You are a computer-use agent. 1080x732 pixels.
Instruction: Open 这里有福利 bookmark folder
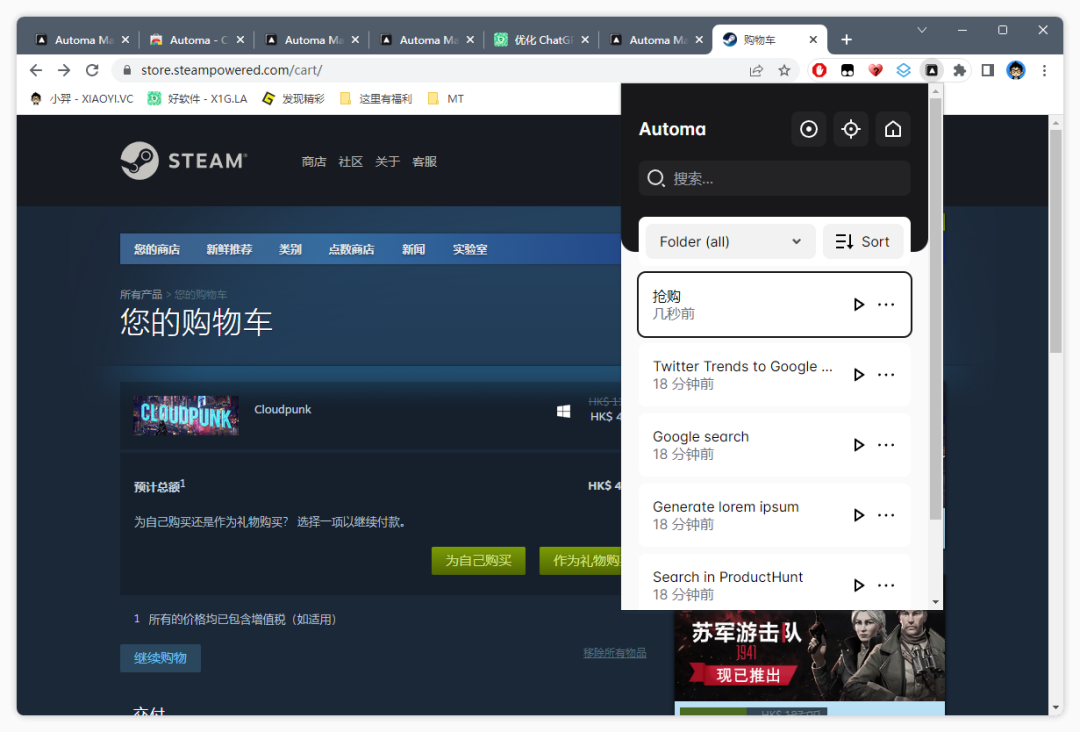pyautogui.click(x=376, y=98)
